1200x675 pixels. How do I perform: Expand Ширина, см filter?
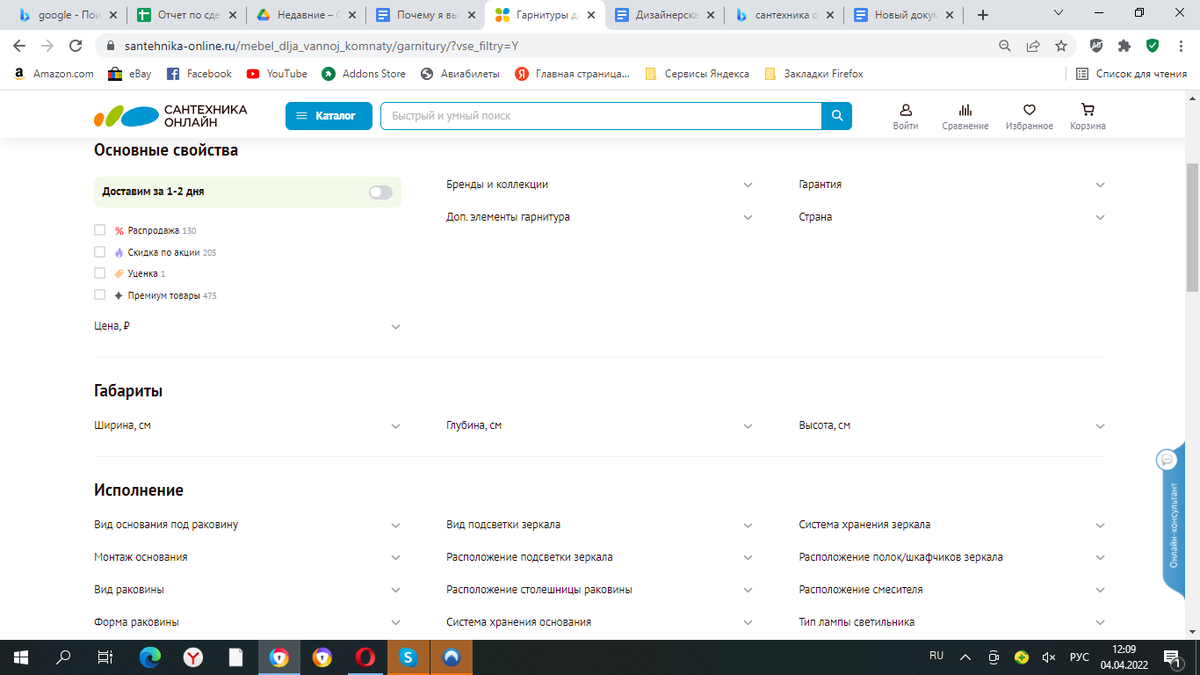pyautogui.click(x=247, y=426)
